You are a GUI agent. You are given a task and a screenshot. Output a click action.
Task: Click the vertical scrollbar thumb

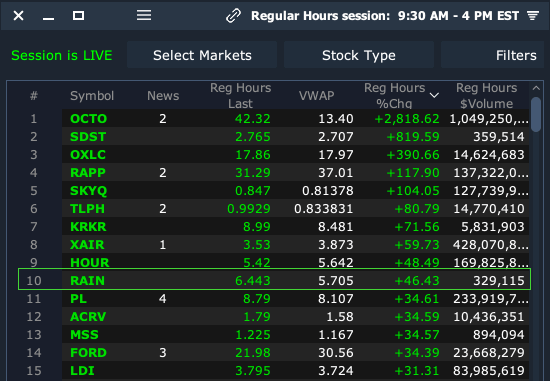[x=536, y=115]
